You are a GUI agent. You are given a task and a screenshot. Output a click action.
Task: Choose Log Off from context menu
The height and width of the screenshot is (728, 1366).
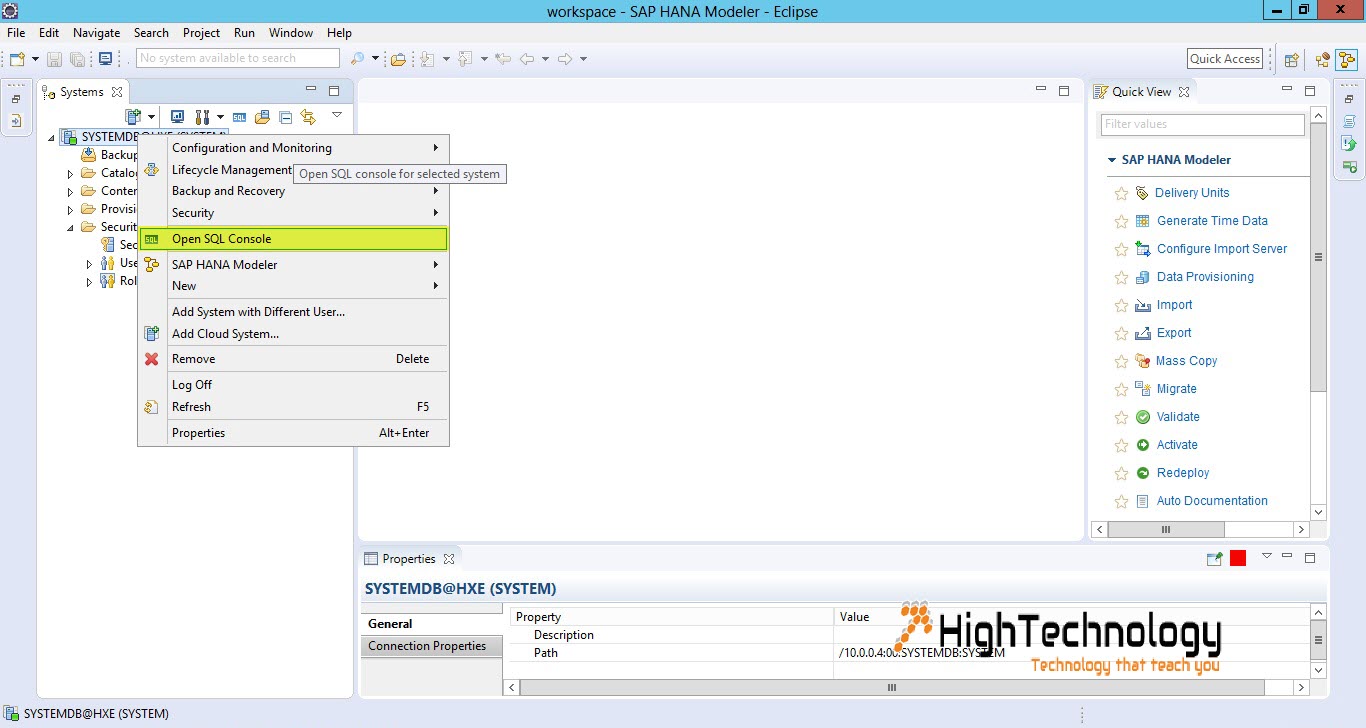pyautogui.click(x=293, y=385)
